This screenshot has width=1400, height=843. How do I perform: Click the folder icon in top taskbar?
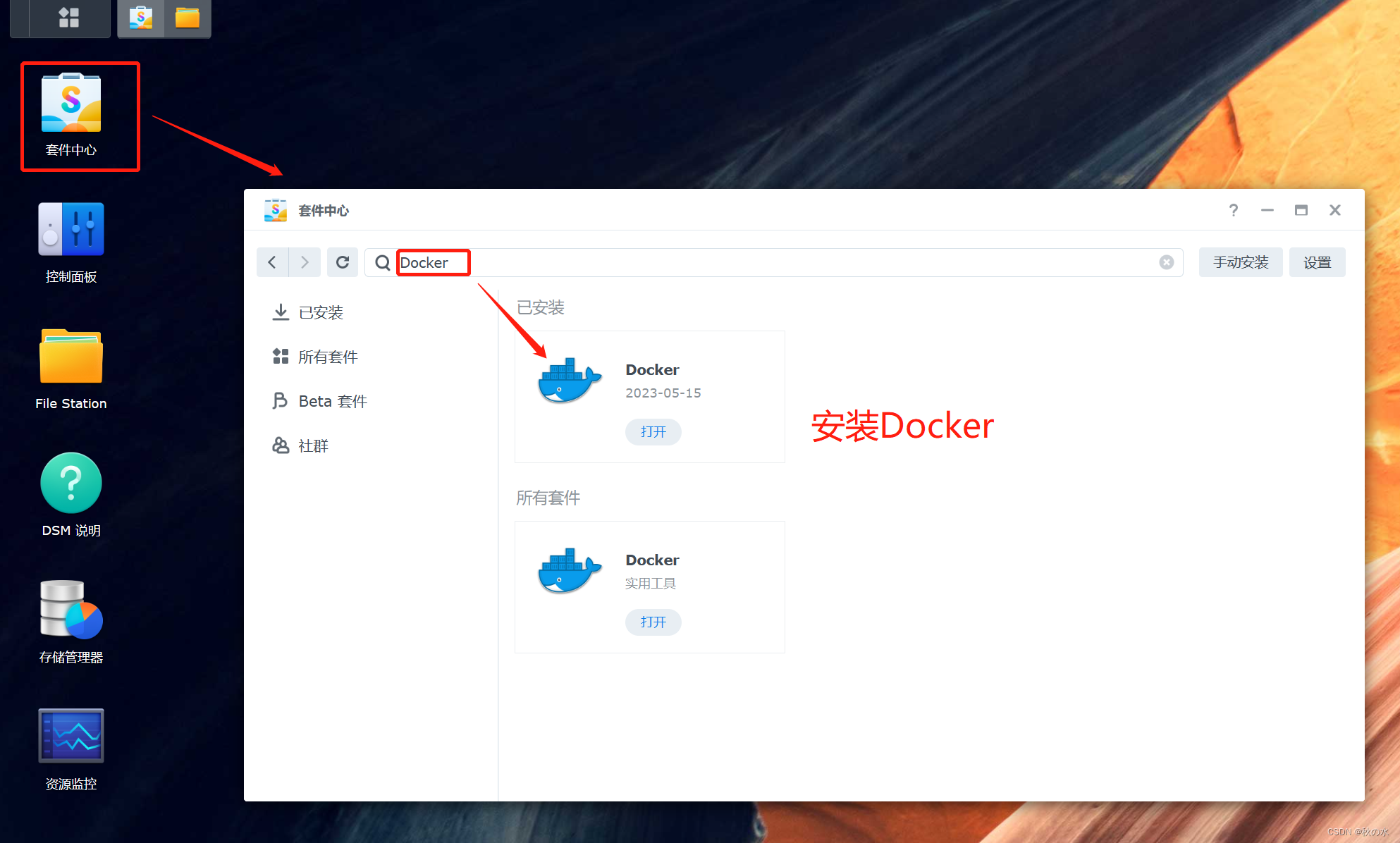coord(188,18)
